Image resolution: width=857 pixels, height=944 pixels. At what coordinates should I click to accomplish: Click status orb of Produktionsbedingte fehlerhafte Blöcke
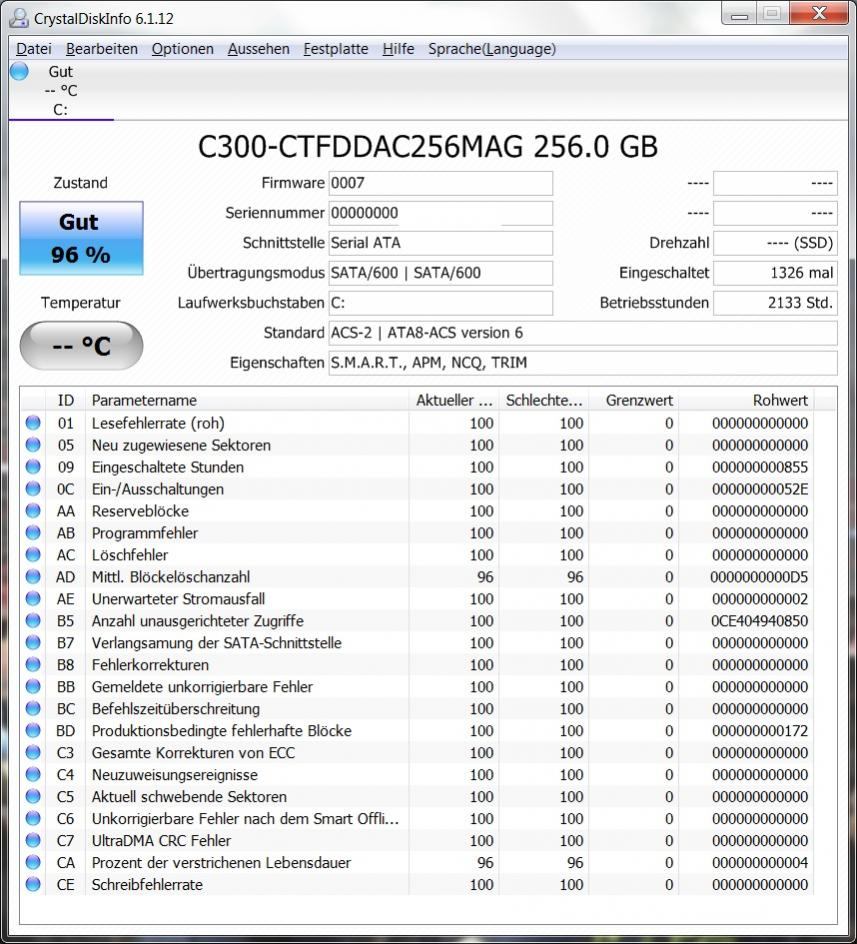click(33, 730)
